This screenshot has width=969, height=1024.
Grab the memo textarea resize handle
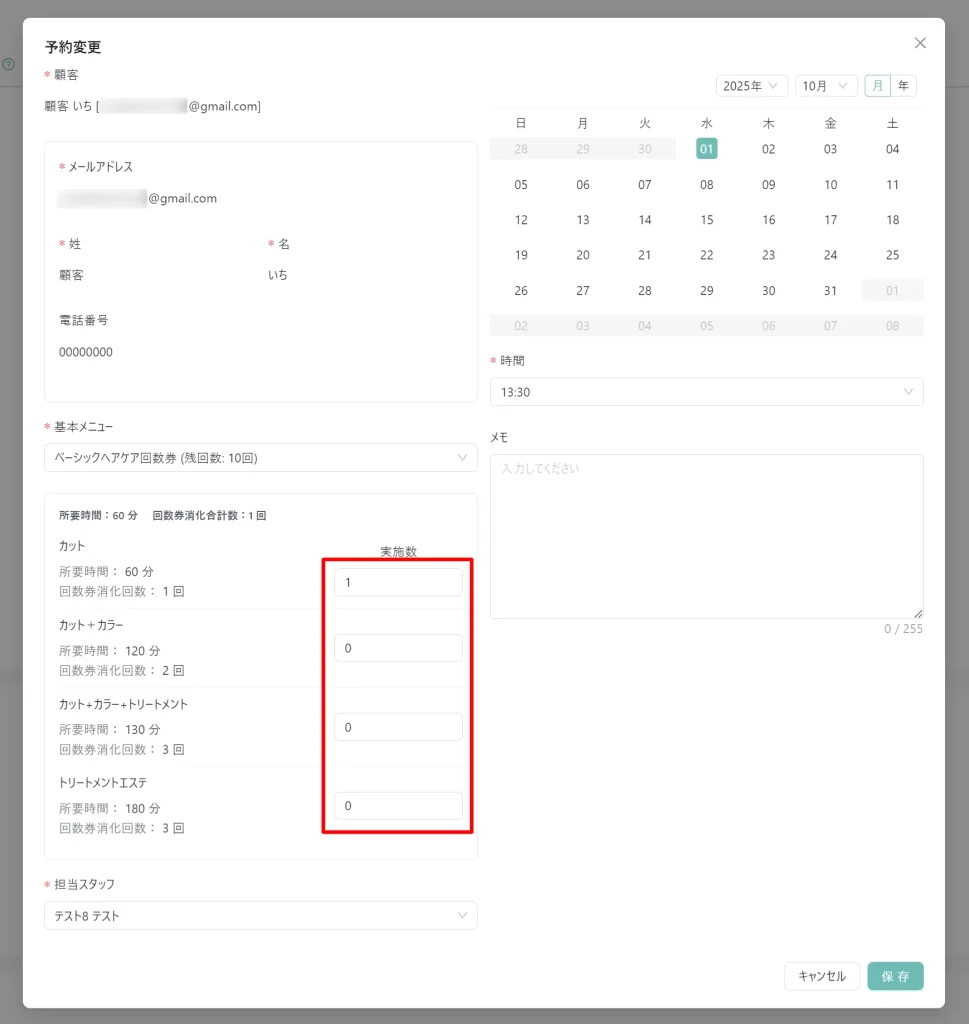tap(917, 613)
